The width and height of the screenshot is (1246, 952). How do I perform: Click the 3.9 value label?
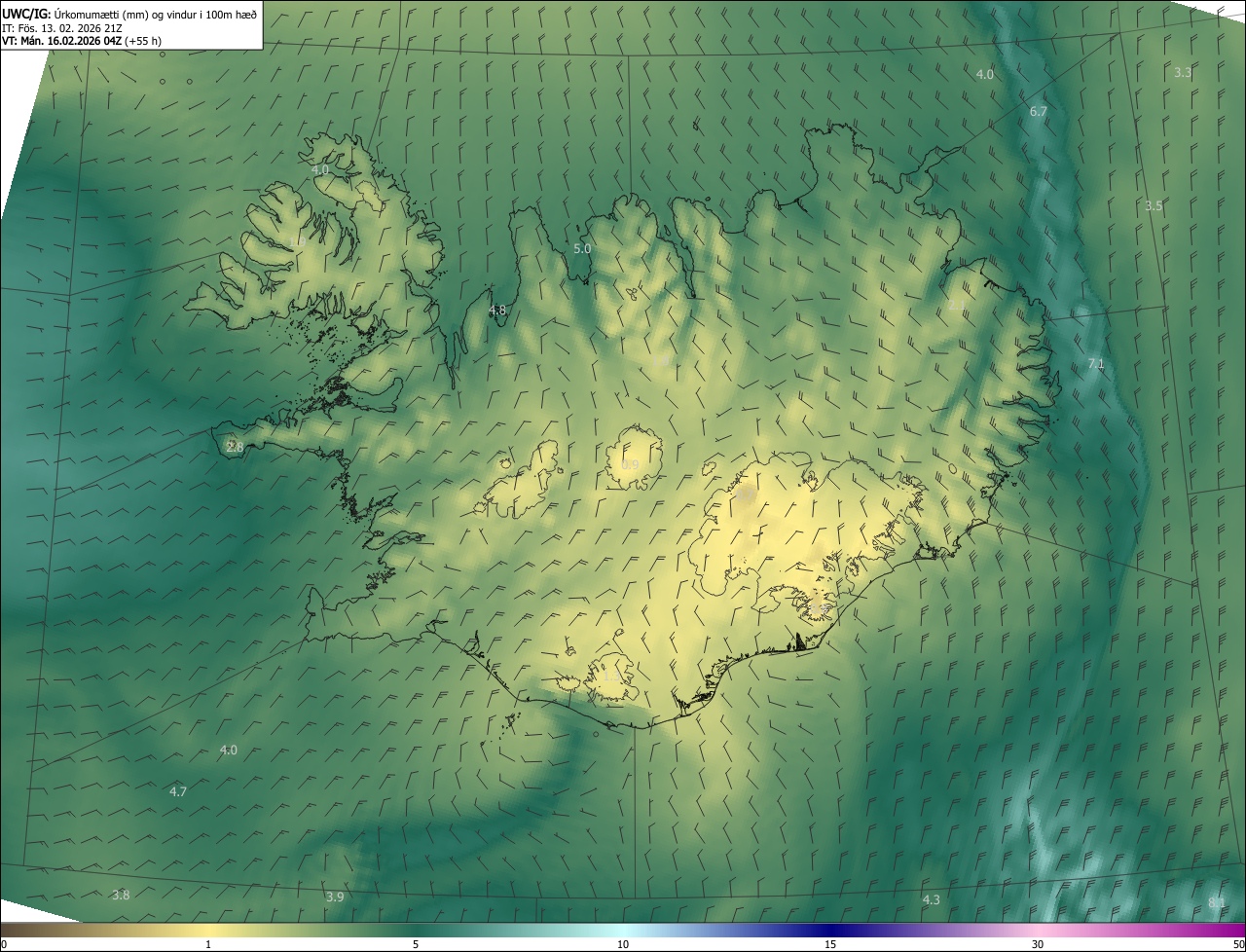click(335, 897)
